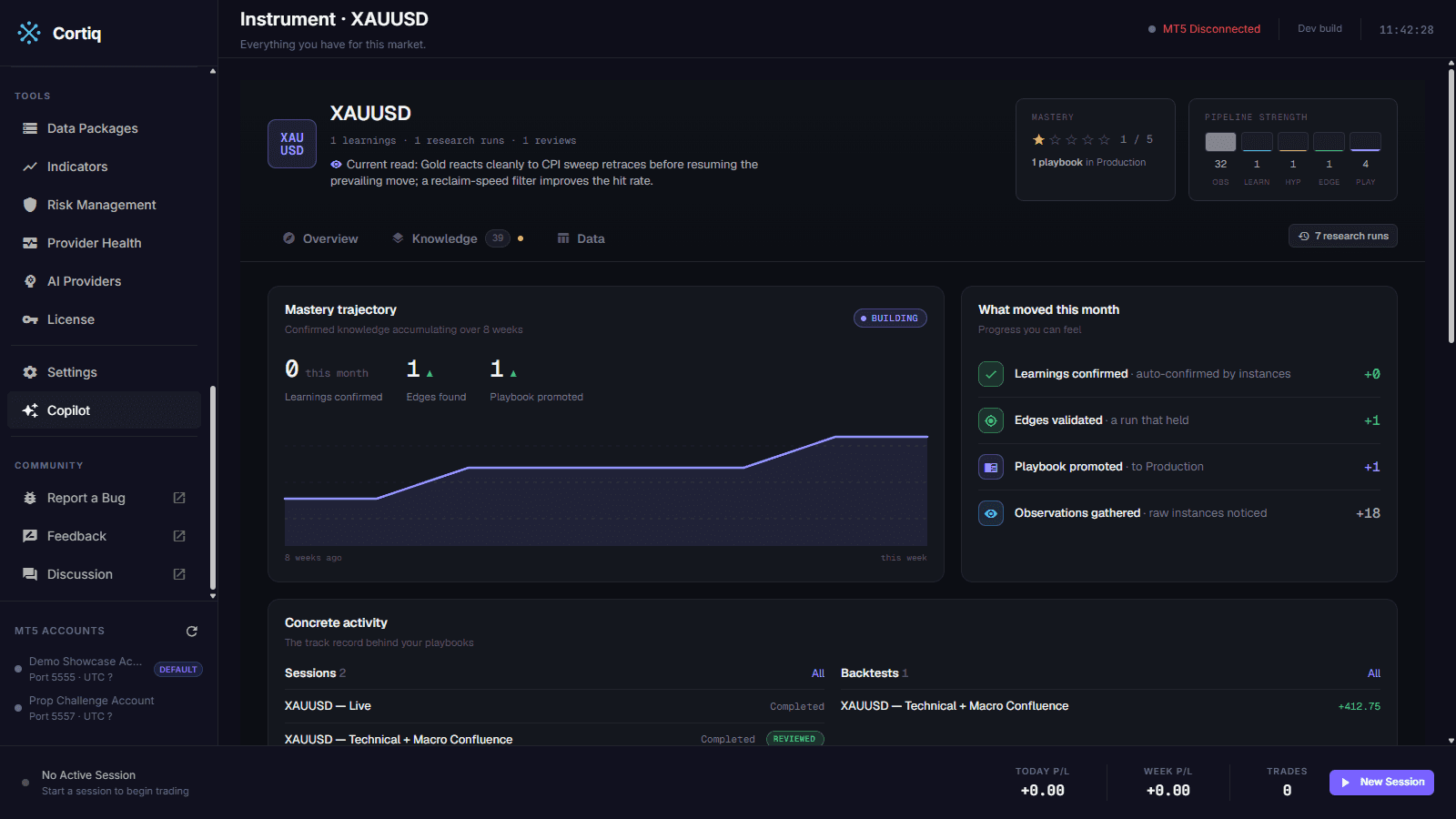Click Dev build label
Screen dimensions: 1456x819
pos(1319,29)
